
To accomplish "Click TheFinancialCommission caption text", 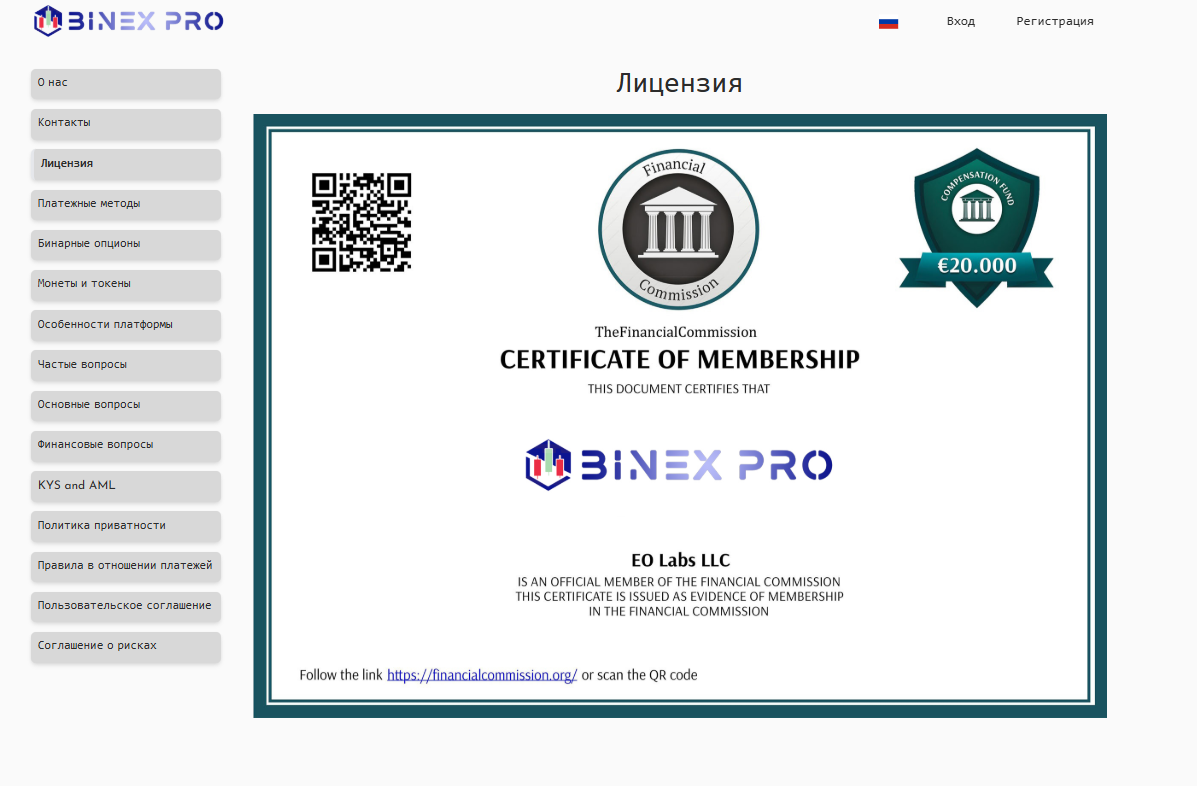I will pyautogui.click(x=676, y=332).
